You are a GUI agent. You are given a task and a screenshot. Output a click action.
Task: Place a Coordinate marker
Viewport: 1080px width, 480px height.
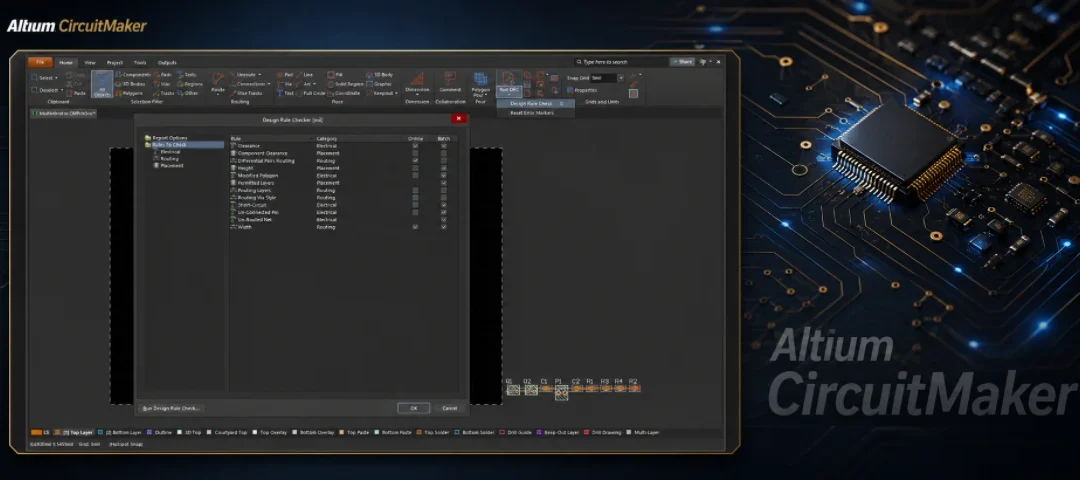click(x=344, y=92)
